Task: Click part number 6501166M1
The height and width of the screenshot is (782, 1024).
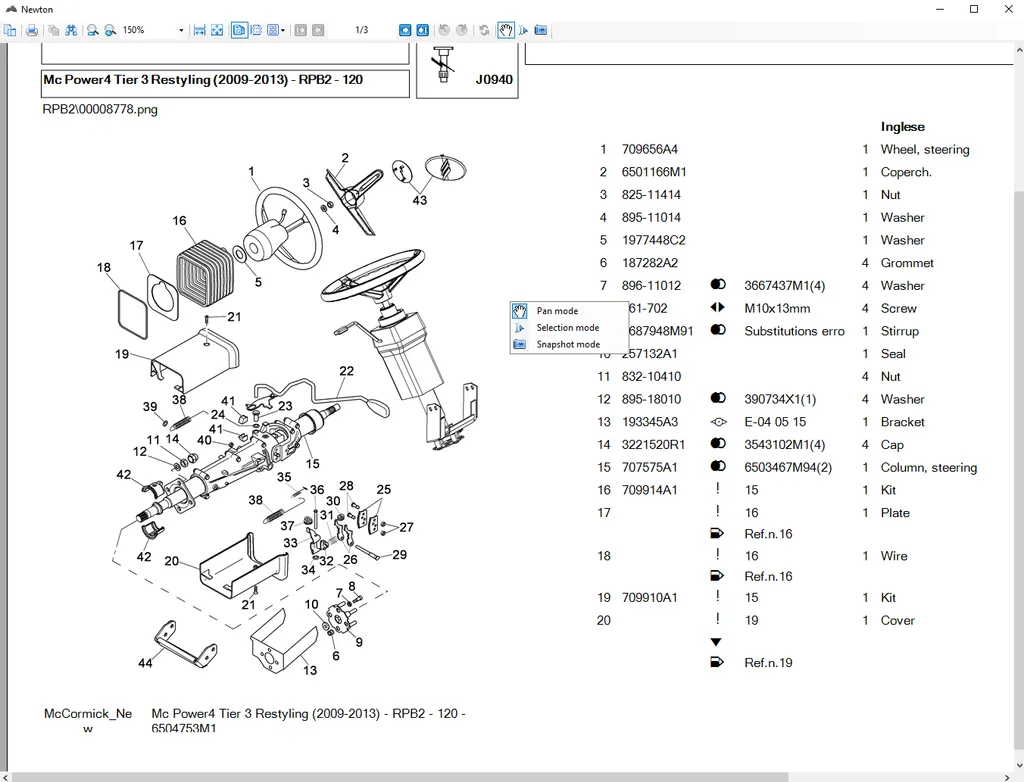Action: coord(654,172)
